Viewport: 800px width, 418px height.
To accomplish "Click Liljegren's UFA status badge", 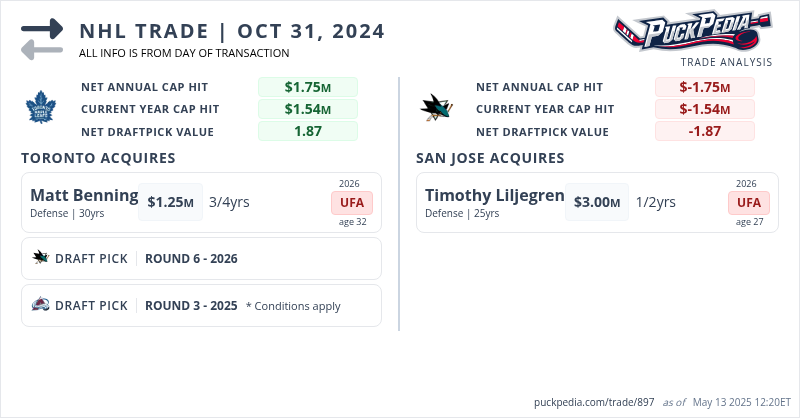I will (749, 203).
